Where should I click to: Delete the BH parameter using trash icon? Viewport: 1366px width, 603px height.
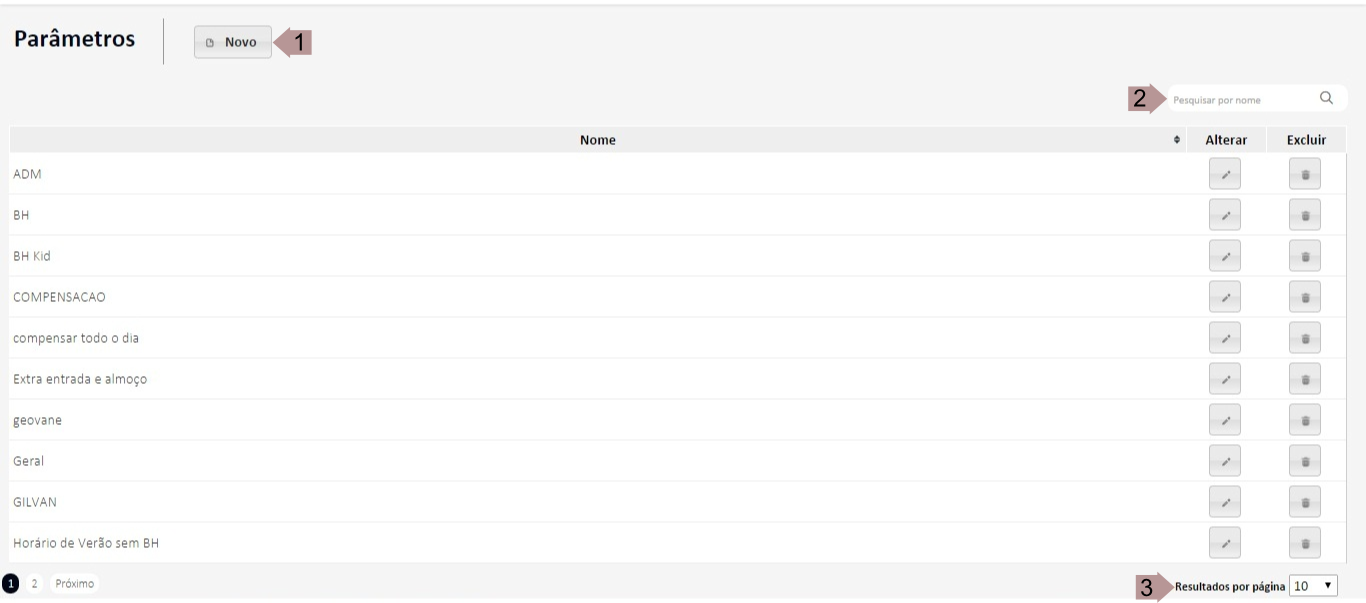[1305, 215]
